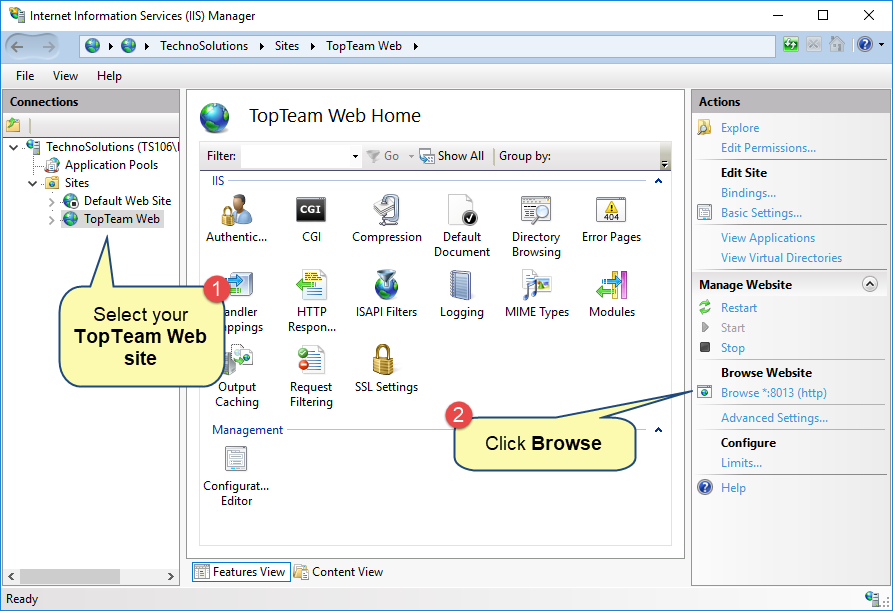This screenshot has height=611, width=893.
Task: Collapse the Manage Website actions section
Action: 870,284
